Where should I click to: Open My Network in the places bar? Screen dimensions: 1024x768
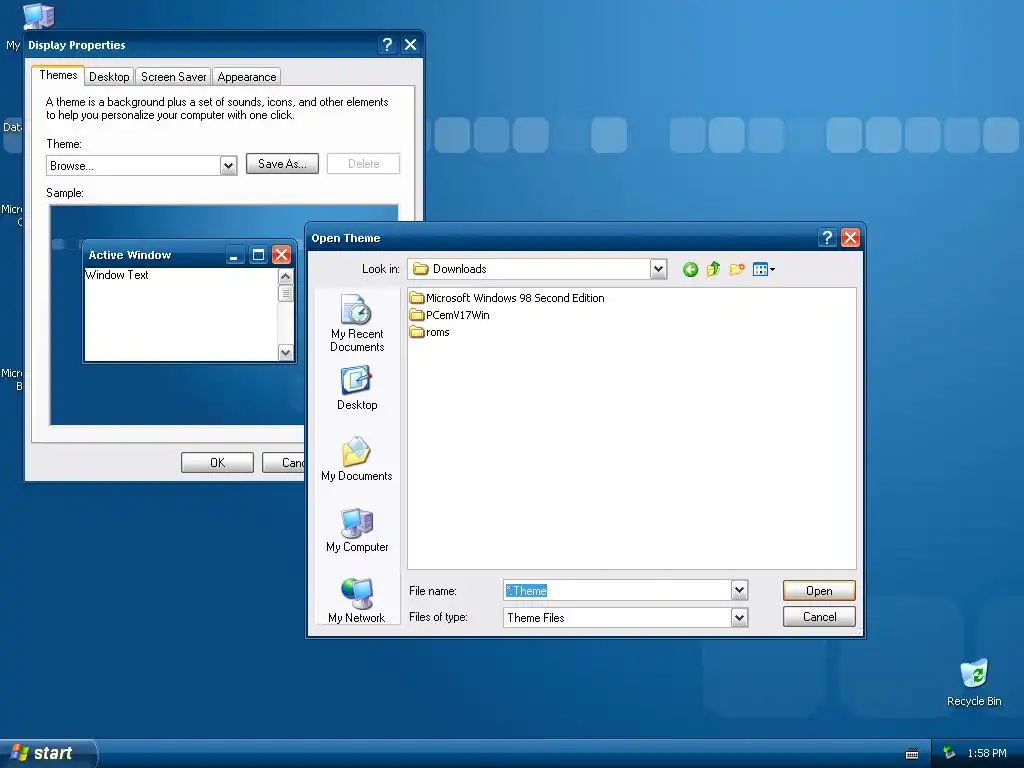(x=357, y=601)
